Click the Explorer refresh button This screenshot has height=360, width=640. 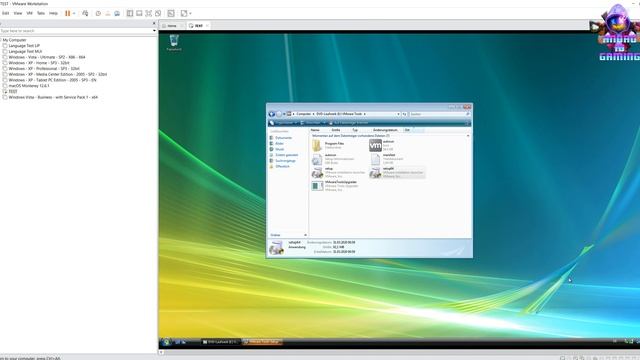click(x=404, y=114)
